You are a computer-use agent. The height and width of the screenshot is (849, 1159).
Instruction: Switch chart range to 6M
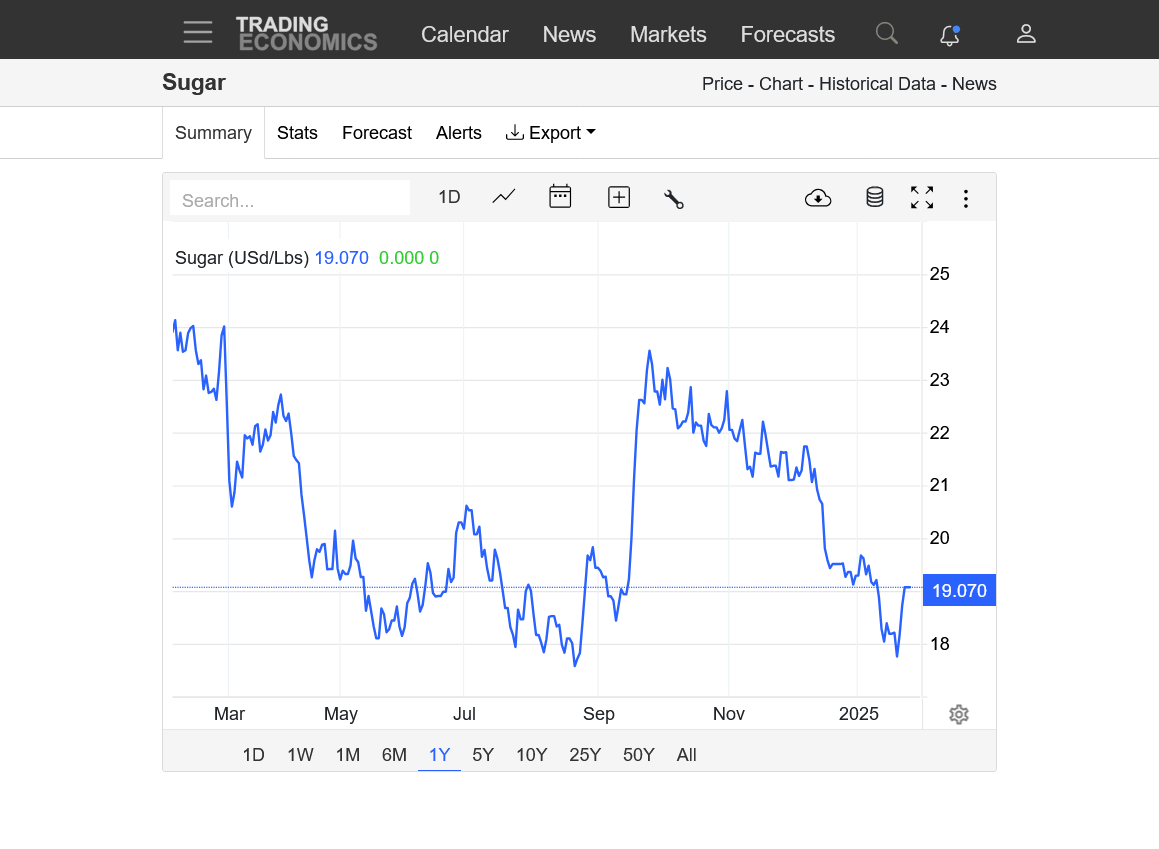(x=394, y=755)
